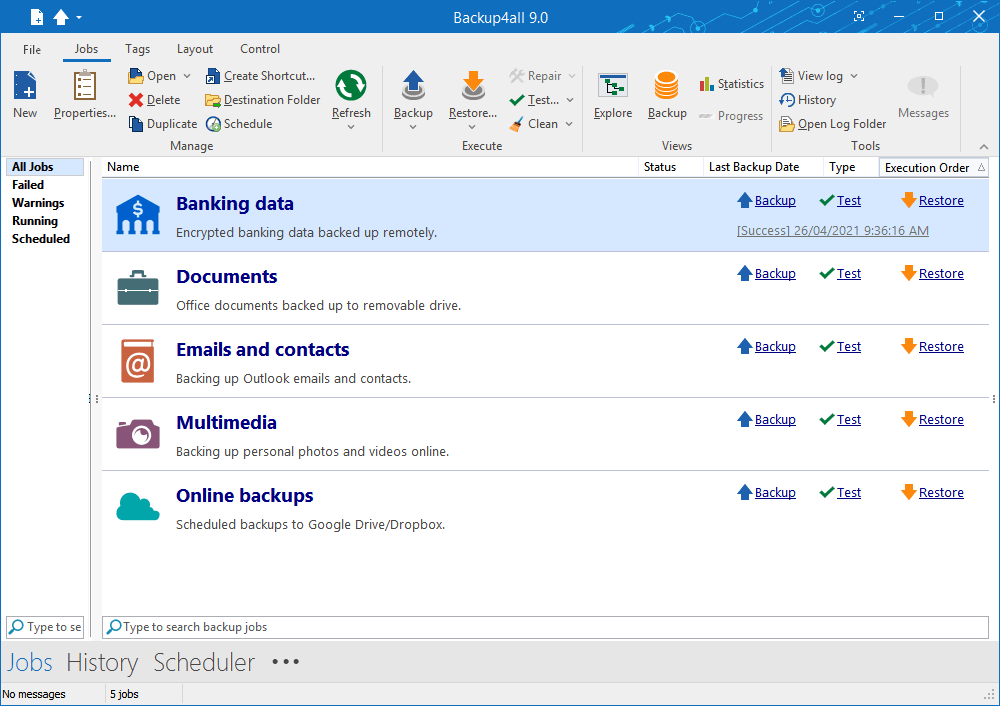Click the new document icon in title bar

37,17
